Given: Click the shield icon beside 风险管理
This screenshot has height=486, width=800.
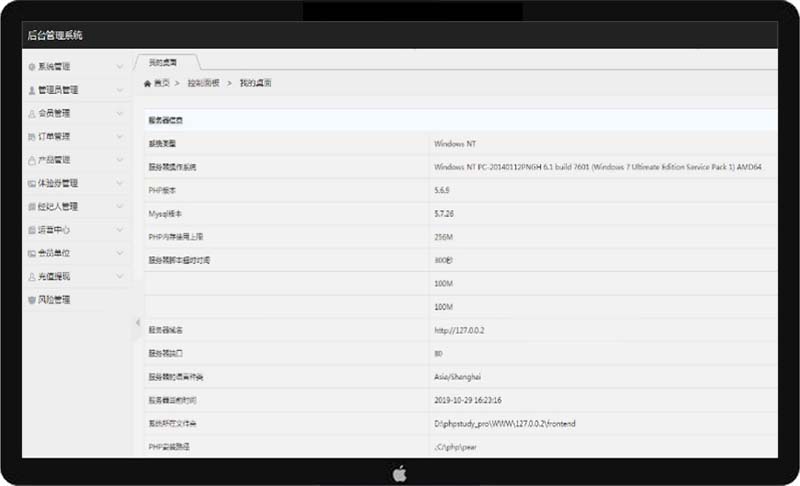Looking at the screenshot, I should (x=32, y=300).
